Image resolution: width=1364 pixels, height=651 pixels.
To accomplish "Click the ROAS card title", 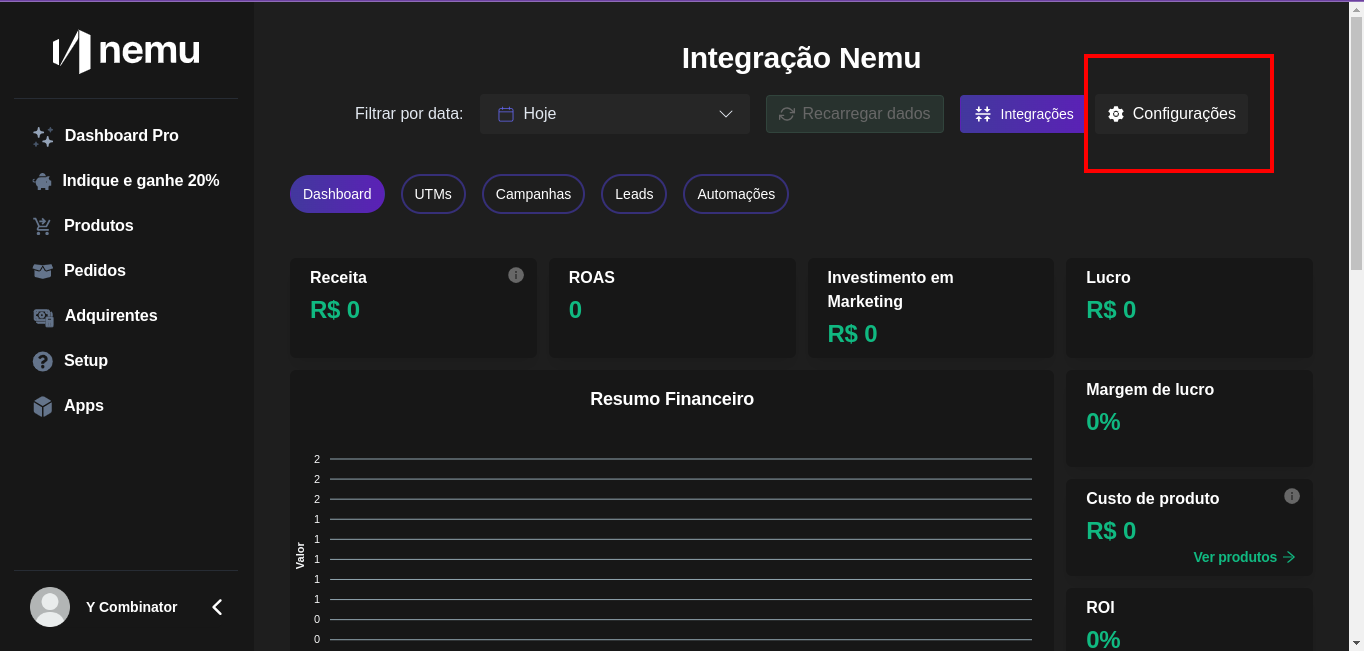I will 592,277.
